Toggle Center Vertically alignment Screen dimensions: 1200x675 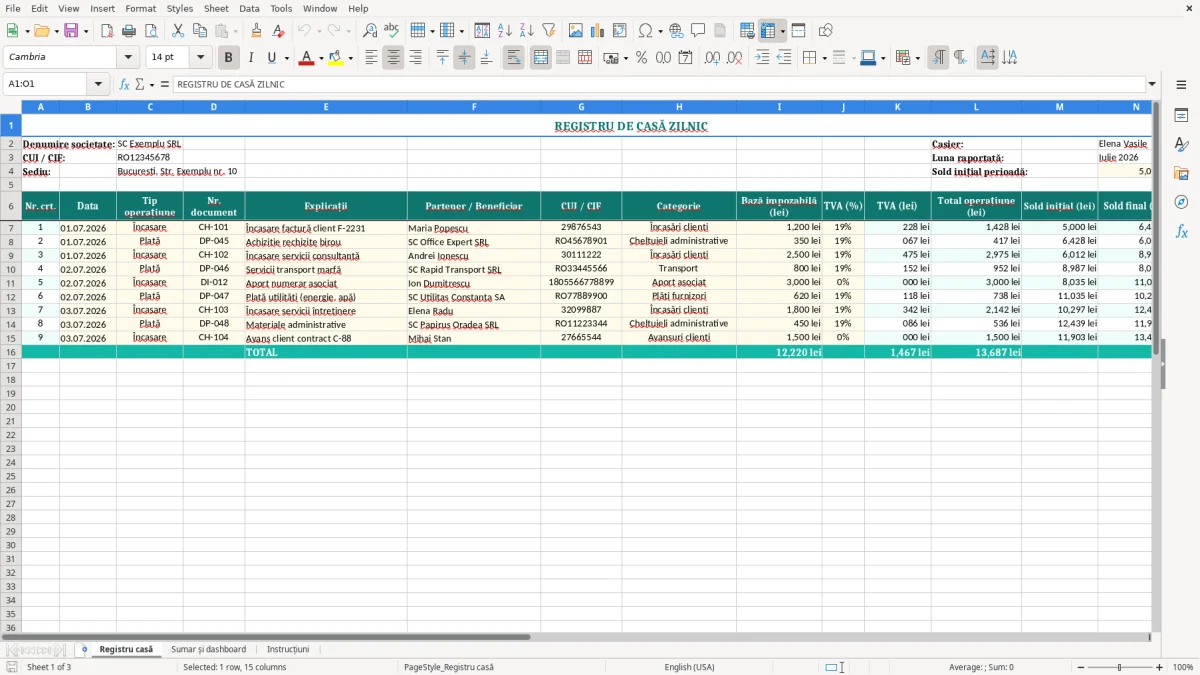click(x=464, y=58)
